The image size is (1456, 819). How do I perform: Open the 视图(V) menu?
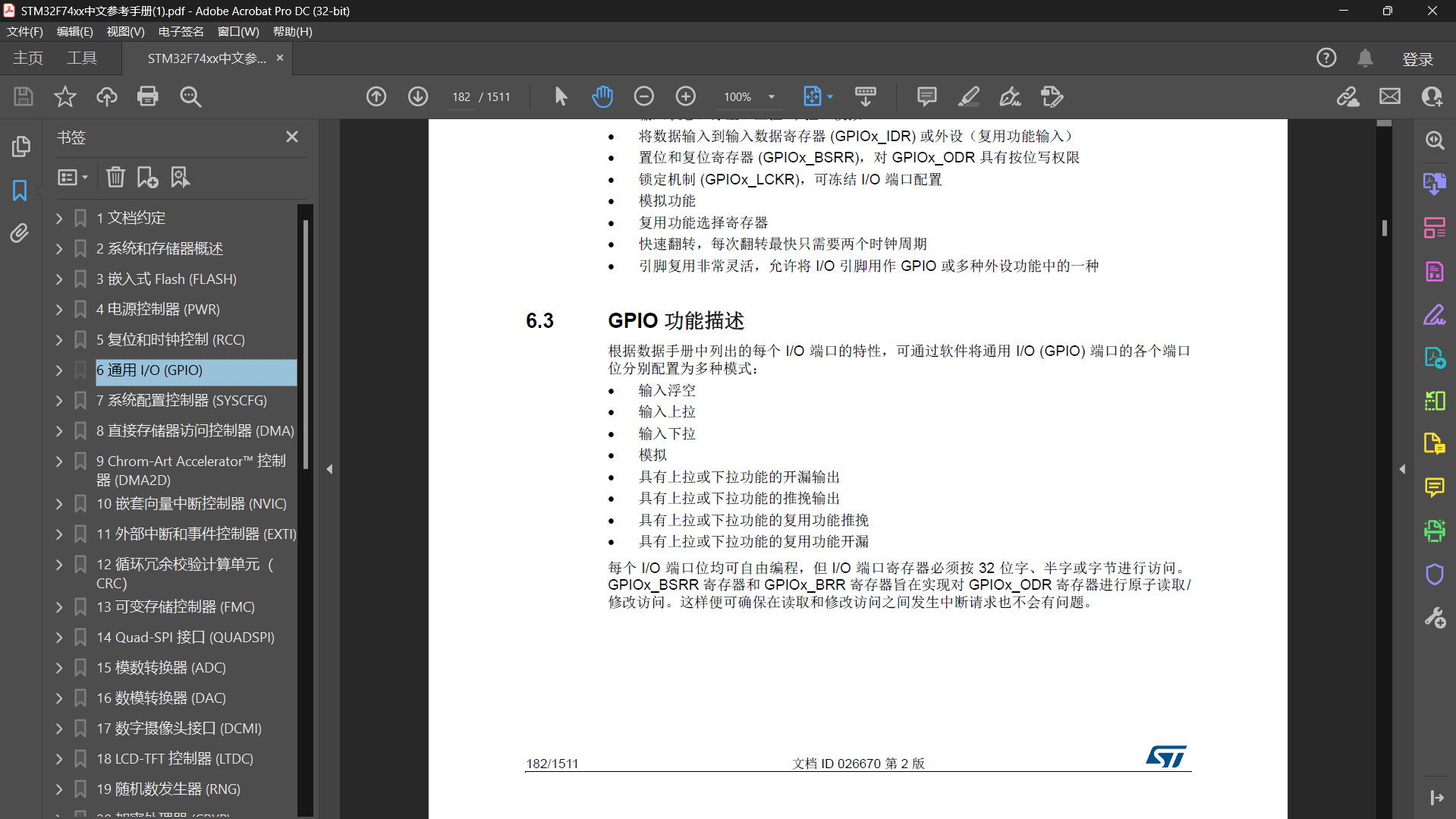point(125,31)
